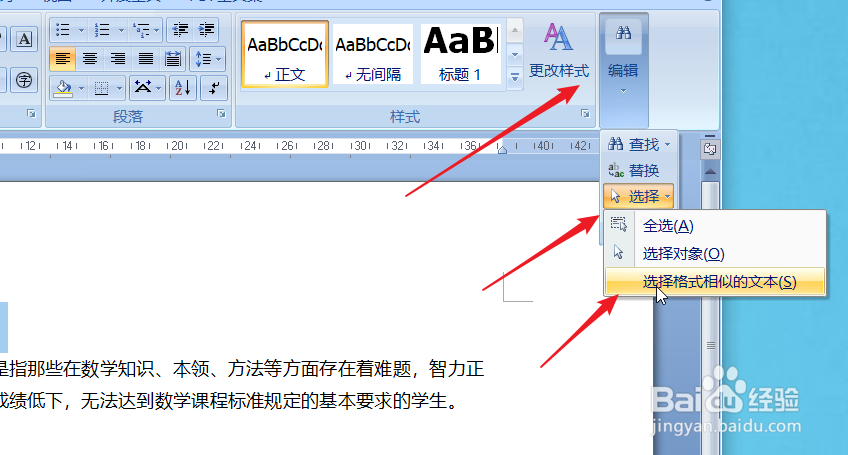The image size is (848, 455).
Task: Click 替换 replace button
Action: pos(633,170)
